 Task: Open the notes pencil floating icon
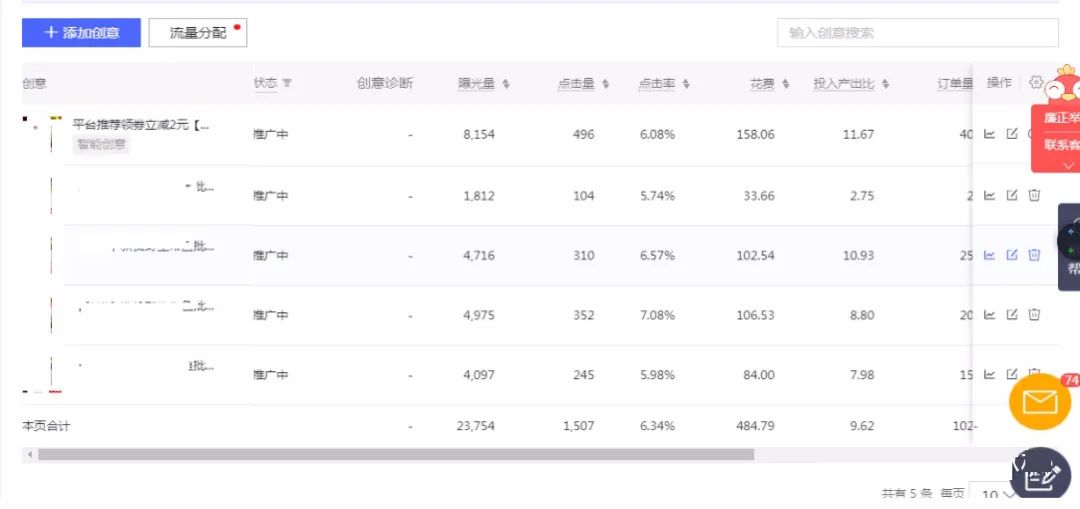coord(1041,477)
